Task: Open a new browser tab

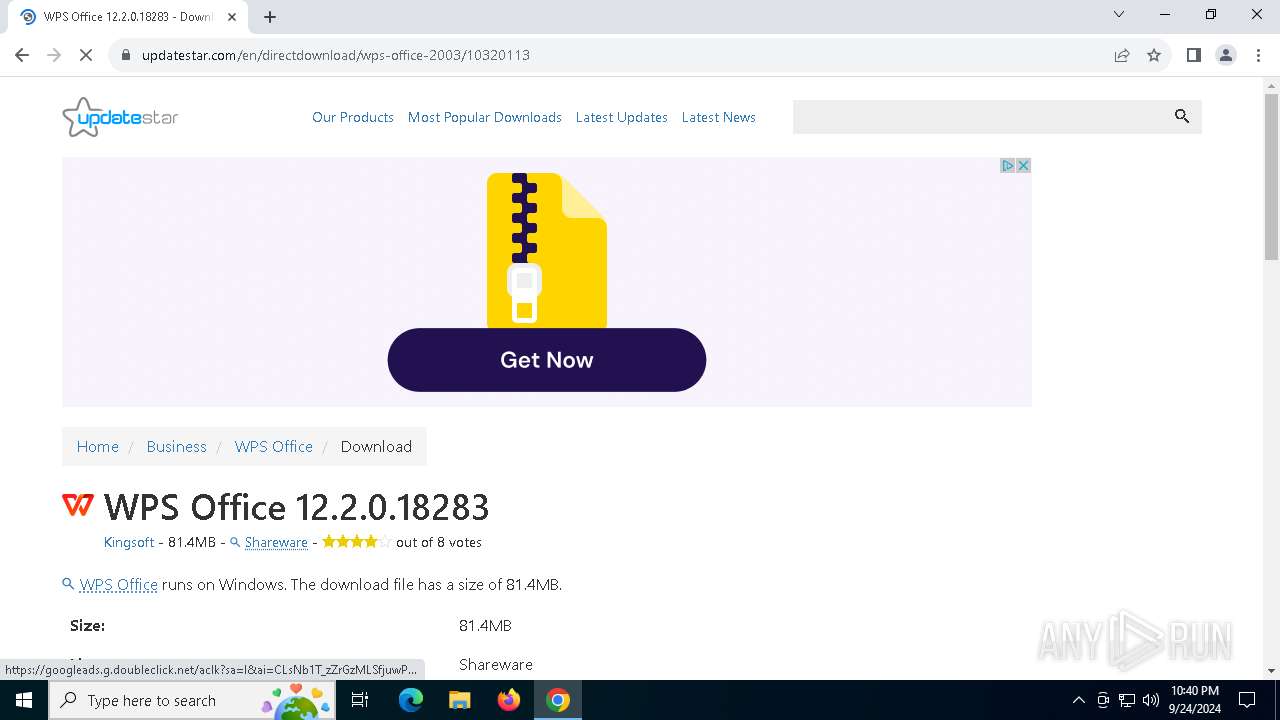Action: coord(270,17)
